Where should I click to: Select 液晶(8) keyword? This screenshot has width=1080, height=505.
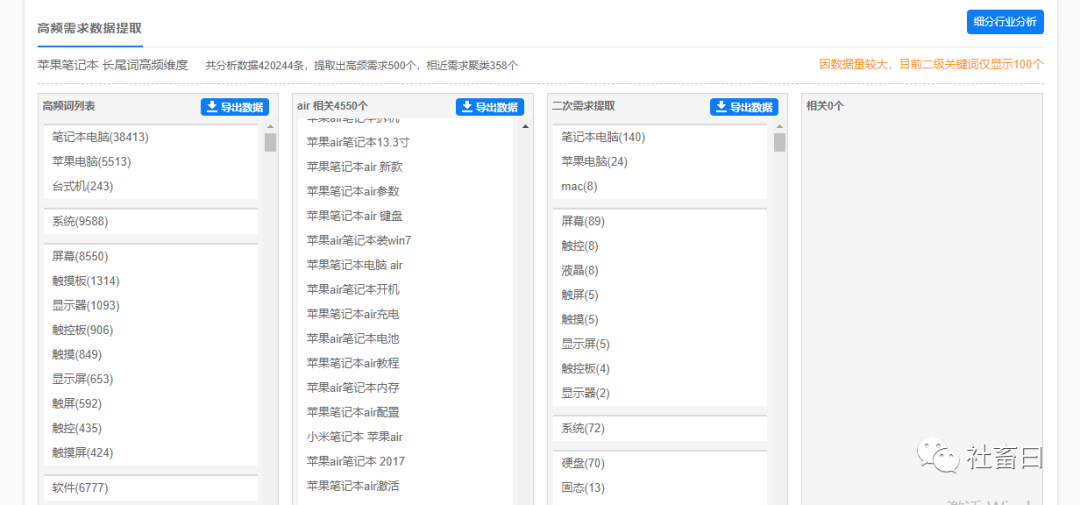click(580, 270)
